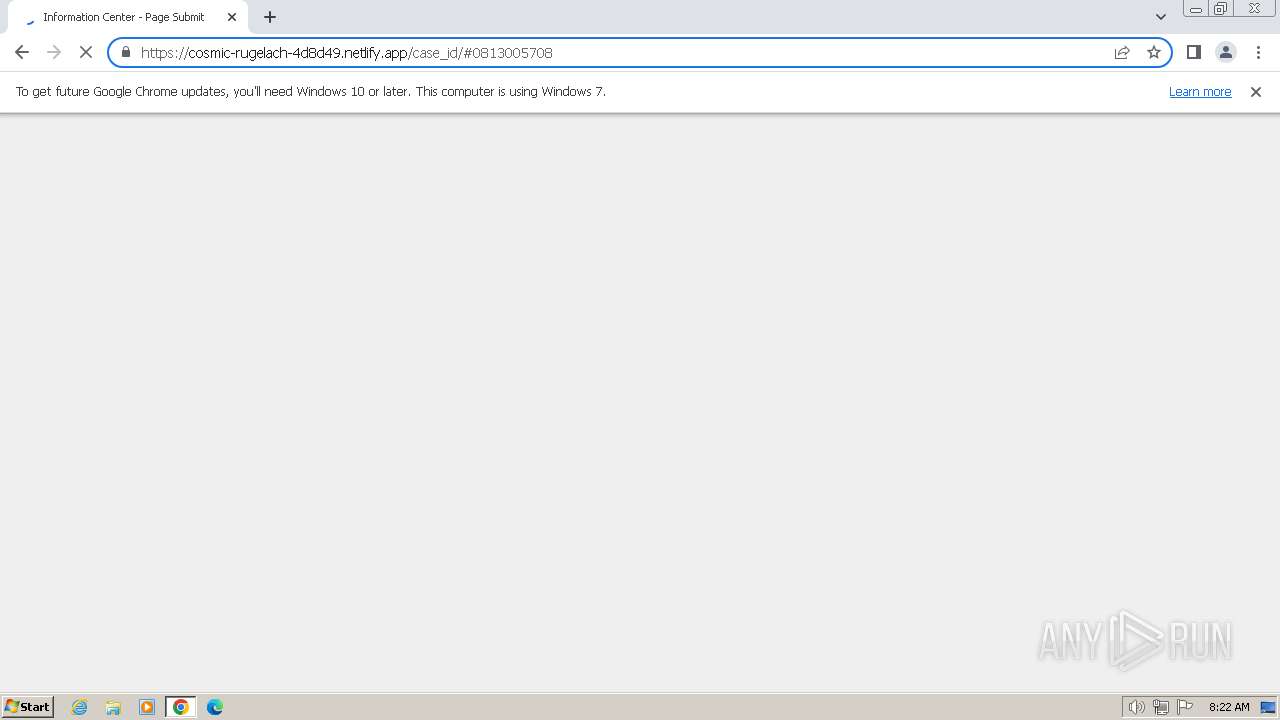Minimize the Chrome window
The image size is (1280, 720).
[x=1195, y=9]
